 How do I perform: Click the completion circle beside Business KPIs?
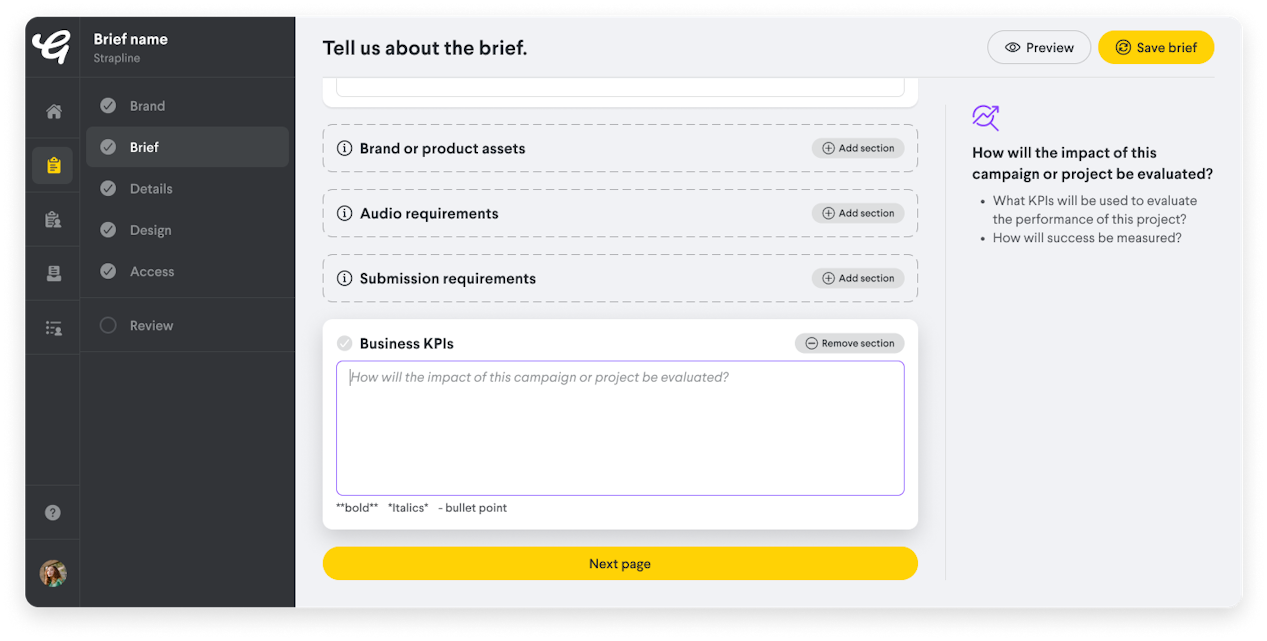coord(344,342)
